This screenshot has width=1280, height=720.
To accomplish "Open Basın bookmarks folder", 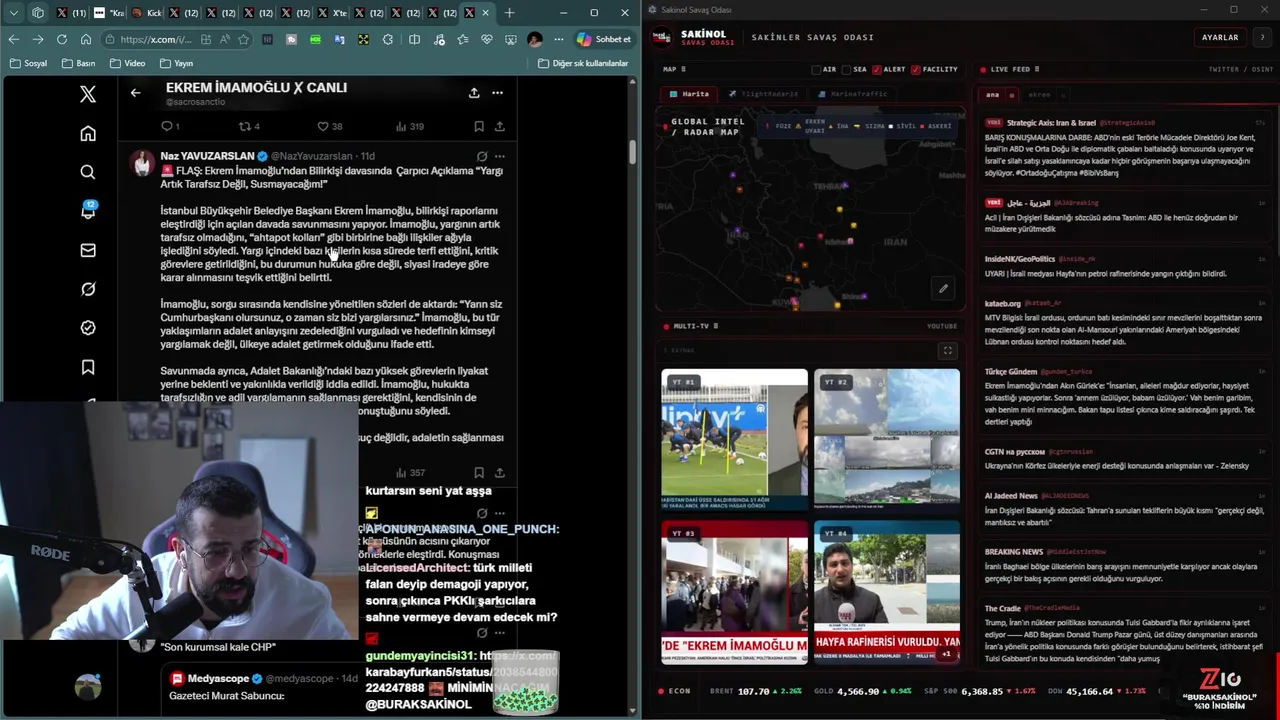I will (78, 63).
